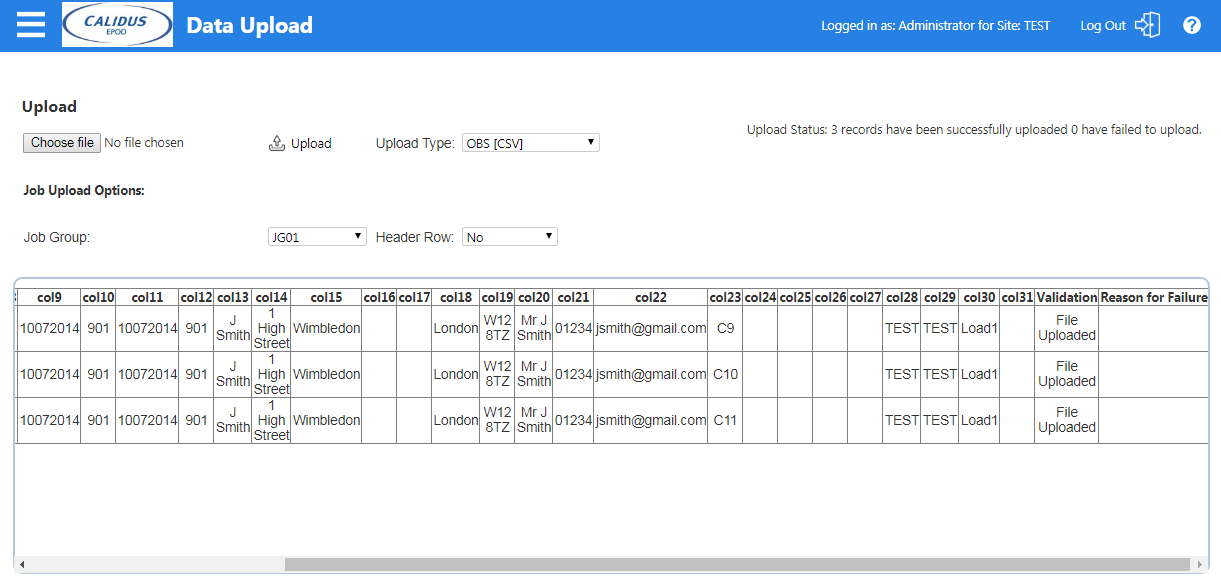Click the Calidus EPOD logo

click(117, 25)
